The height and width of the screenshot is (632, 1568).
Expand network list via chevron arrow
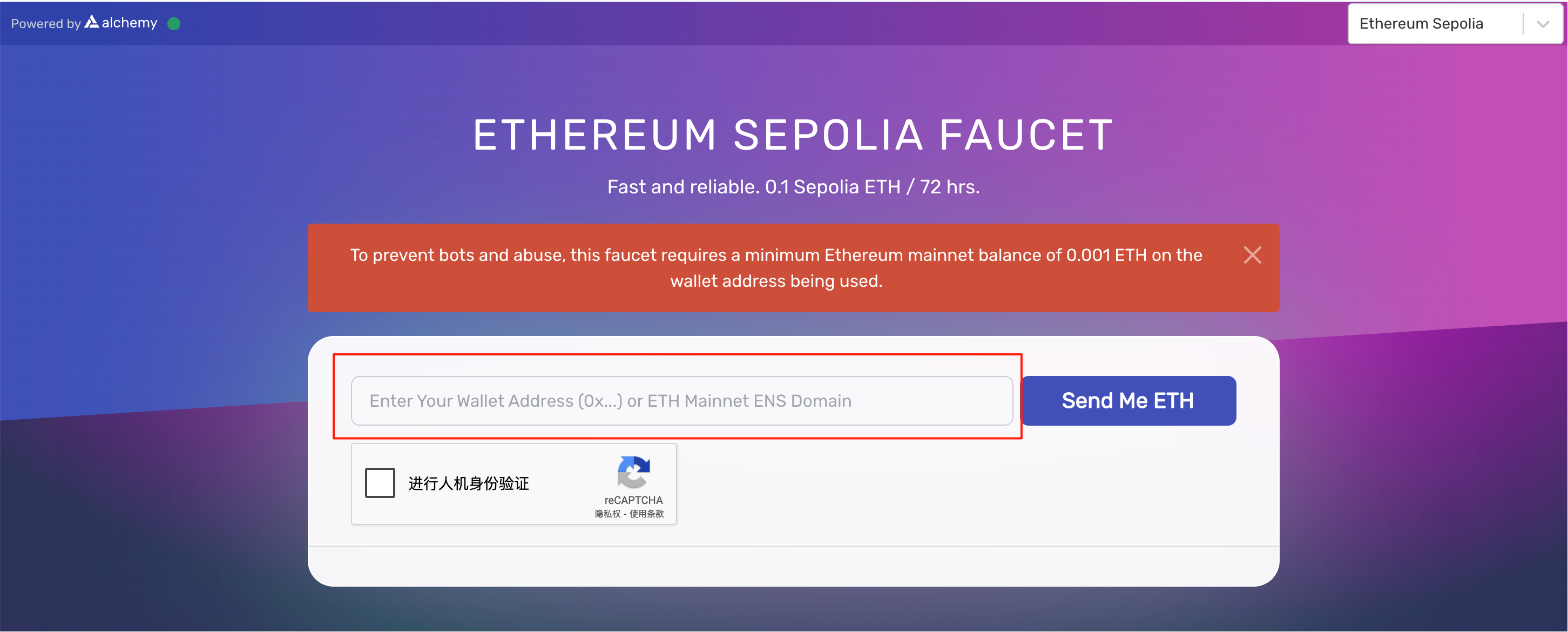[1543, 24]
